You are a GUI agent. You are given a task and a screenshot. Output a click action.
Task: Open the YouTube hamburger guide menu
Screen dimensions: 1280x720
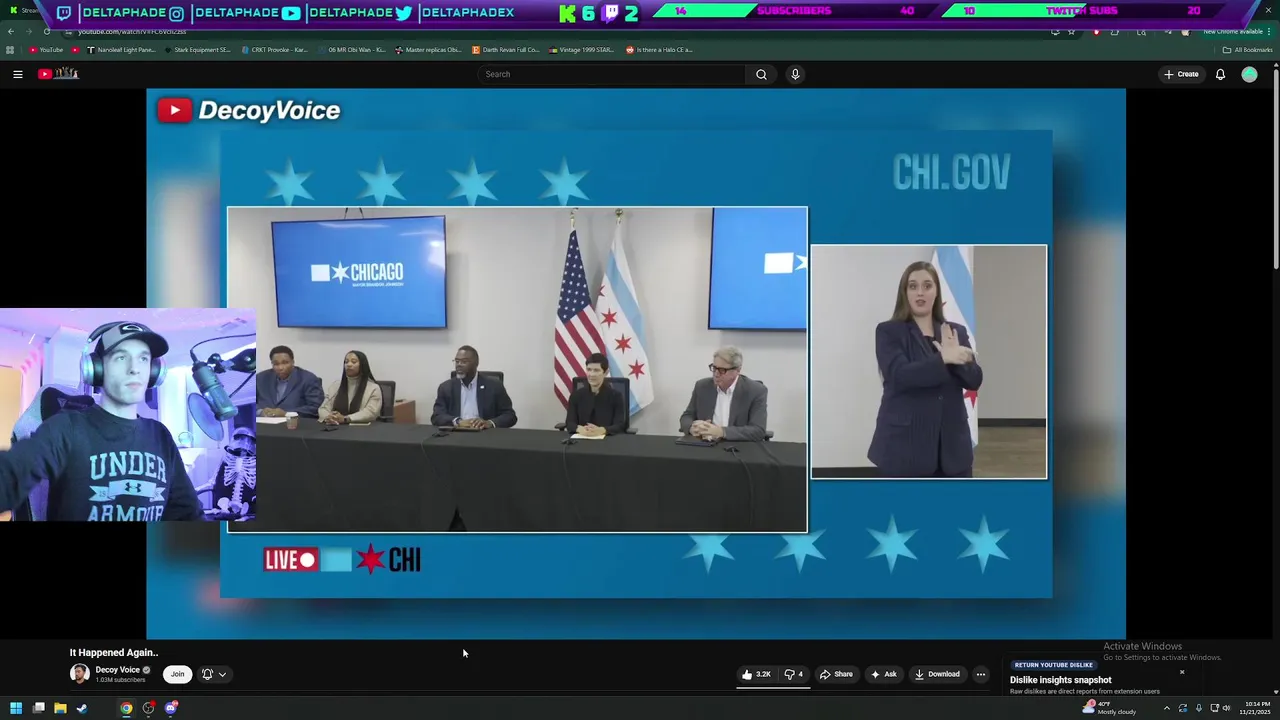point(17,74)
